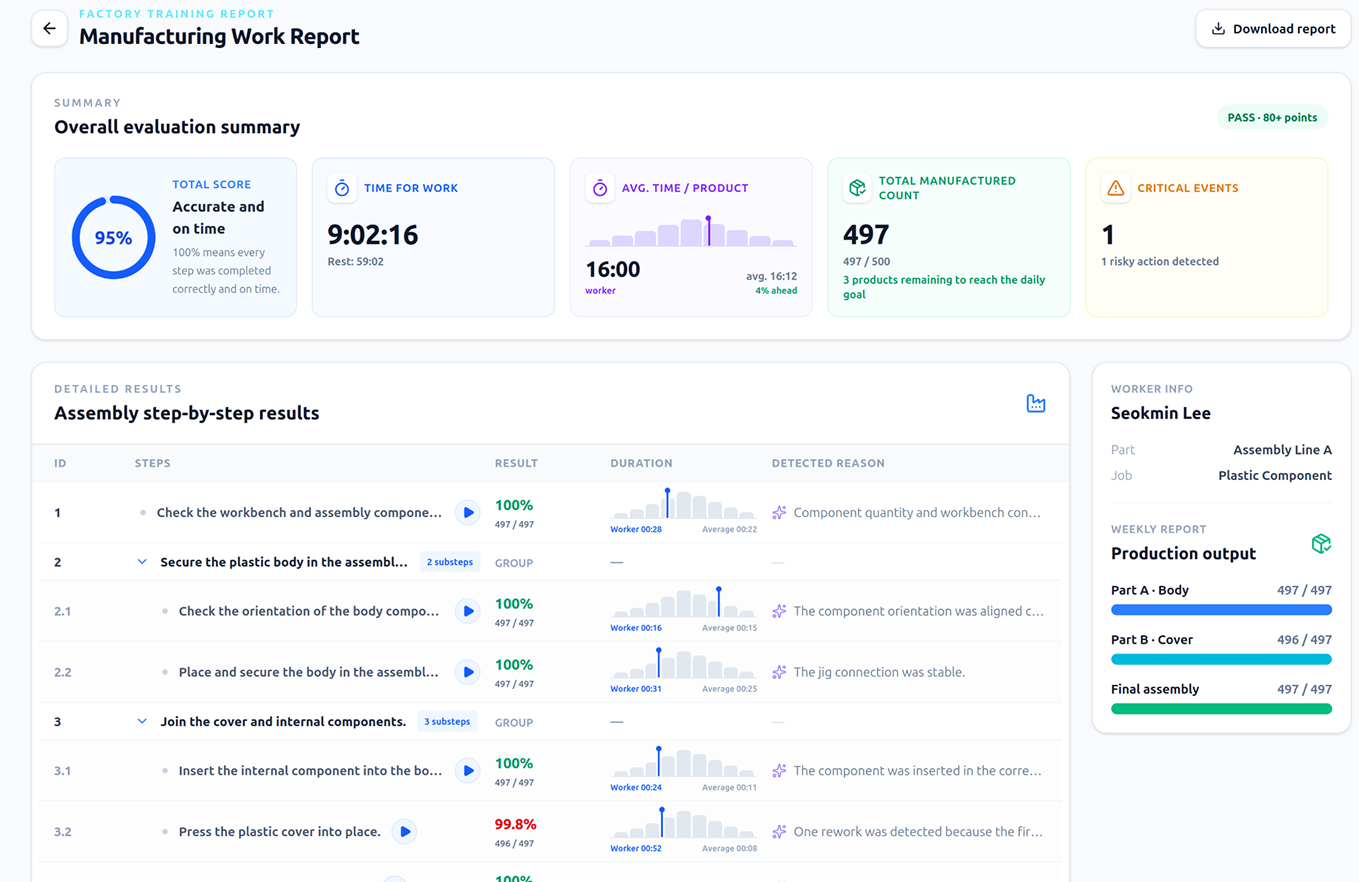Play the clip for step 3.1 insert internal component
This screenshot has height=882, width=1359.
pos(467,771)
